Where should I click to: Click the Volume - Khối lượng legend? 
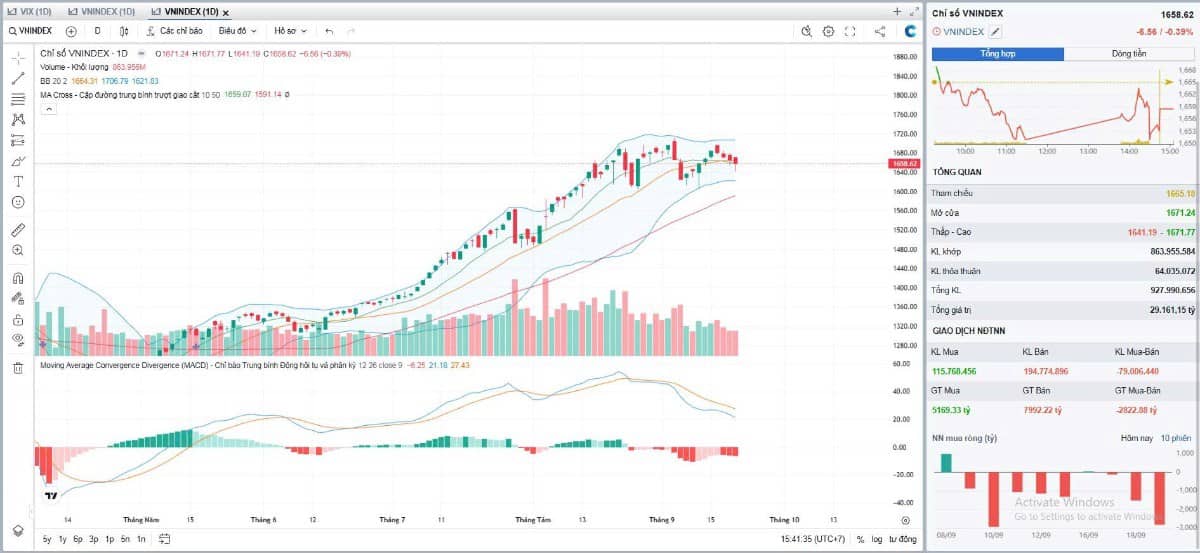coord(75,67)
